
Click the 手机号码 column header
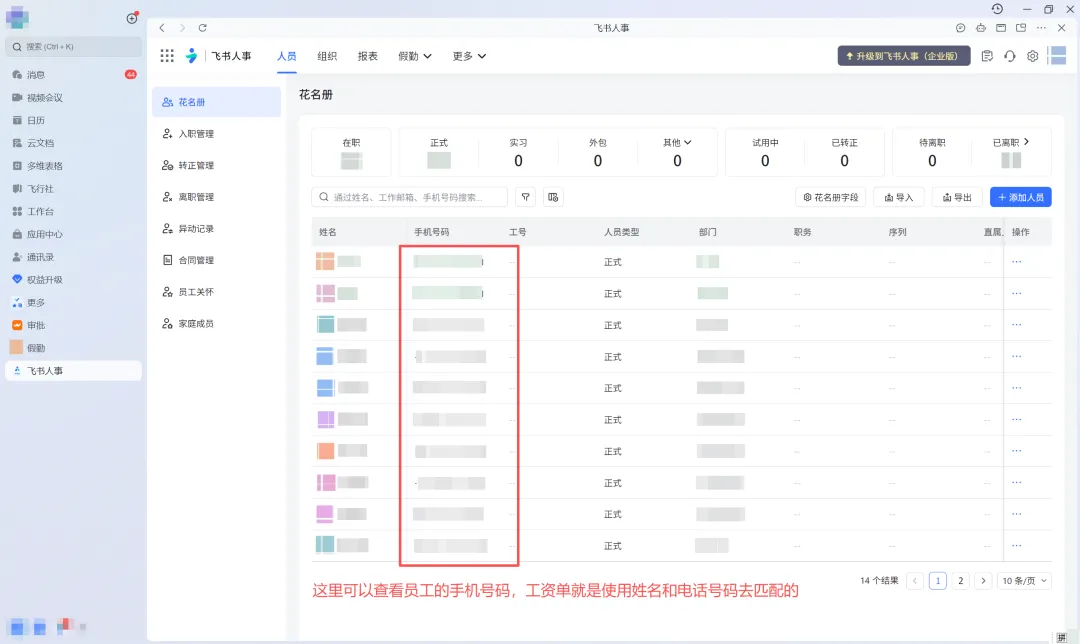coord(431,232)
